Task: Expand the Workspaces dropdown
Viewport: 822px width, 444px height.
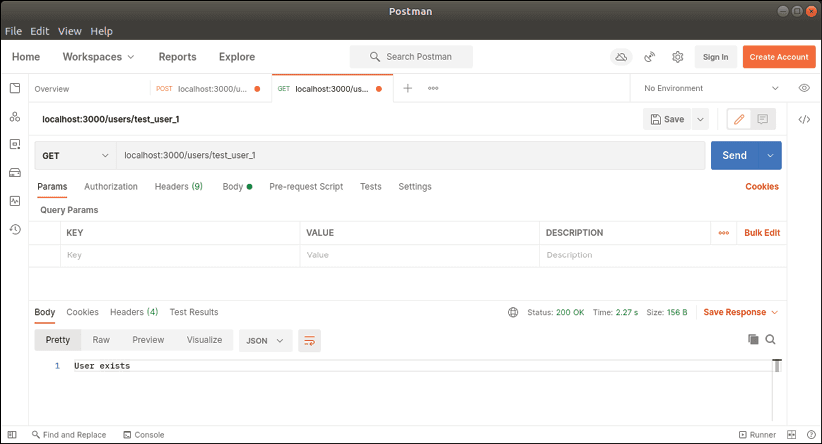Action: [98, 57]
